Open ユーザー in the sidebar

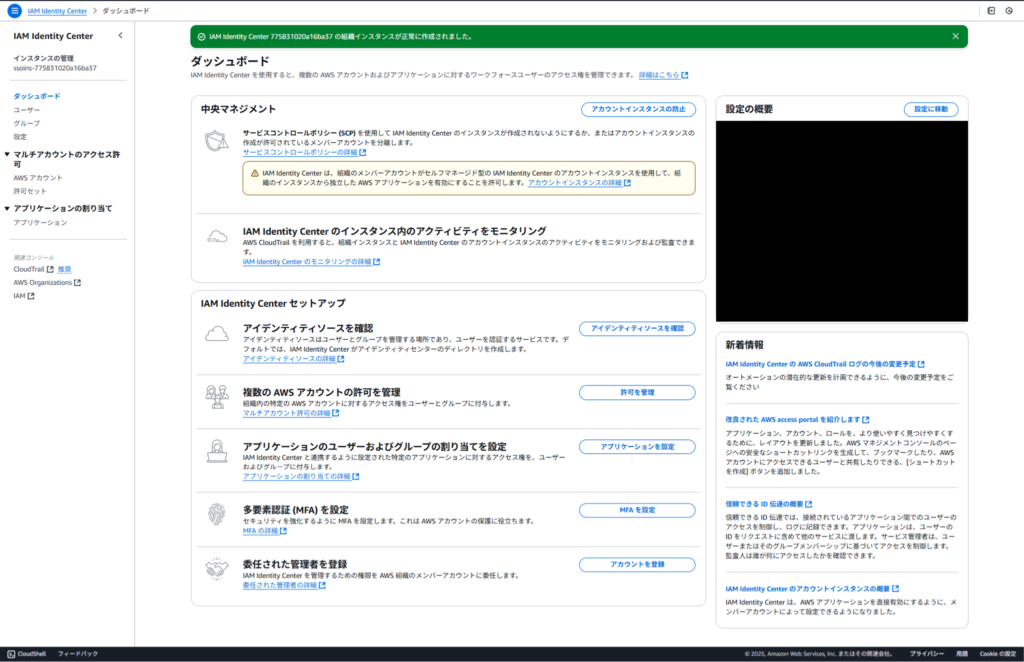click(27, 110)
